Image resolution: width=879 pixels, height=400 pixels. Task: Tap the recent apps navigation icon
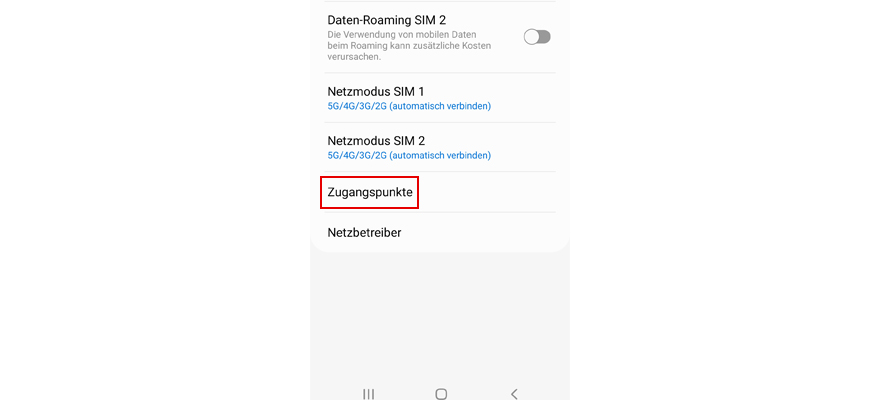[368, 394]
